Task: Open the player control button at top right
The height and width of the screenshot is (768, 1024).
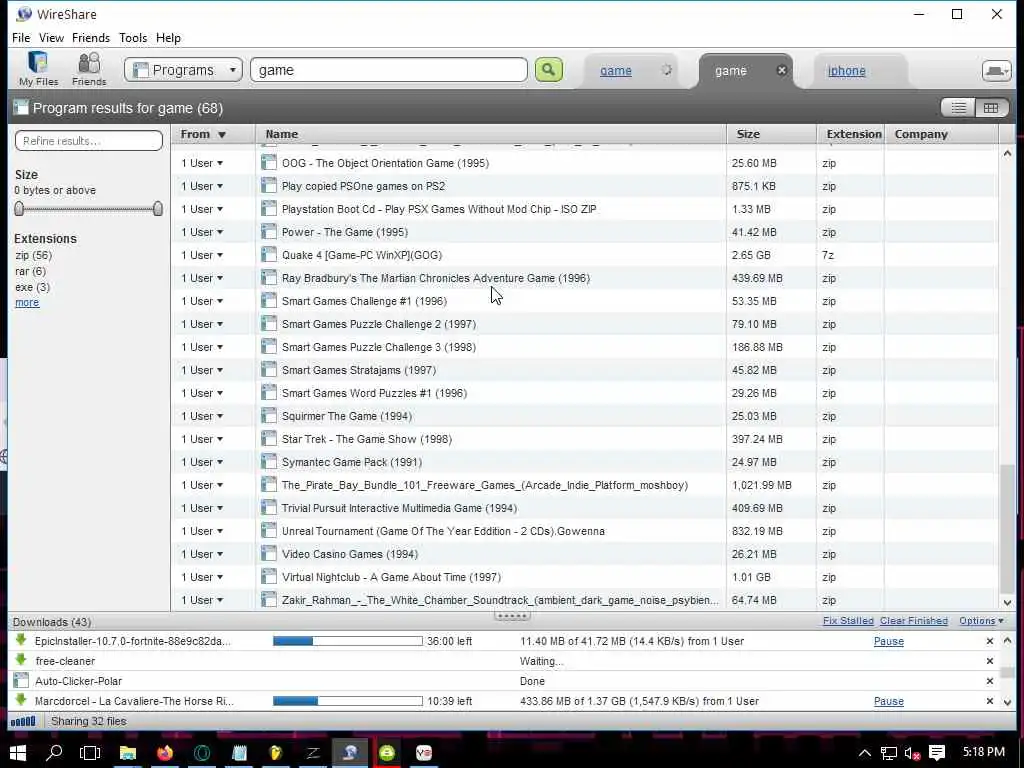Action: tap(997, 71)
